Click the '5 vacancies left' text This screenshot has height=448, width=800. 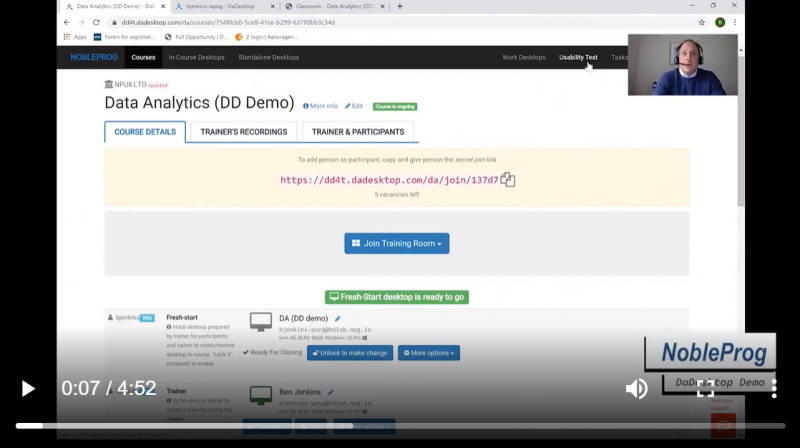coord(397,194)
